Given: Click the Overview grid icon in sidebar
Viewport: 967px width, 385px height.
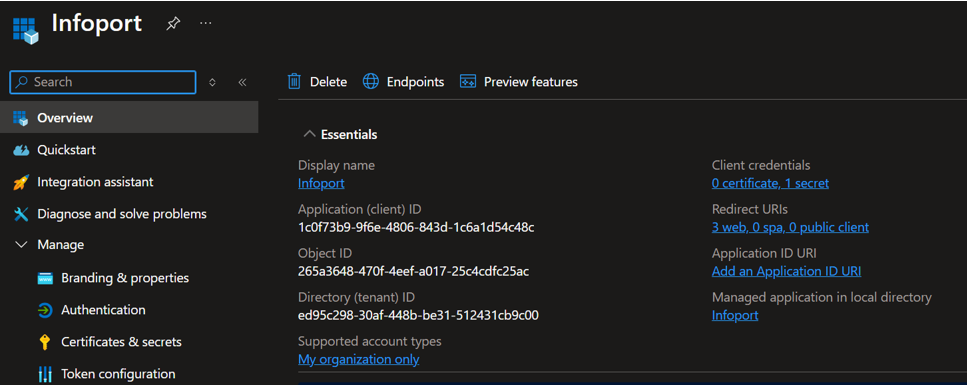Looking at the screenshot, I should click(21, 118).
